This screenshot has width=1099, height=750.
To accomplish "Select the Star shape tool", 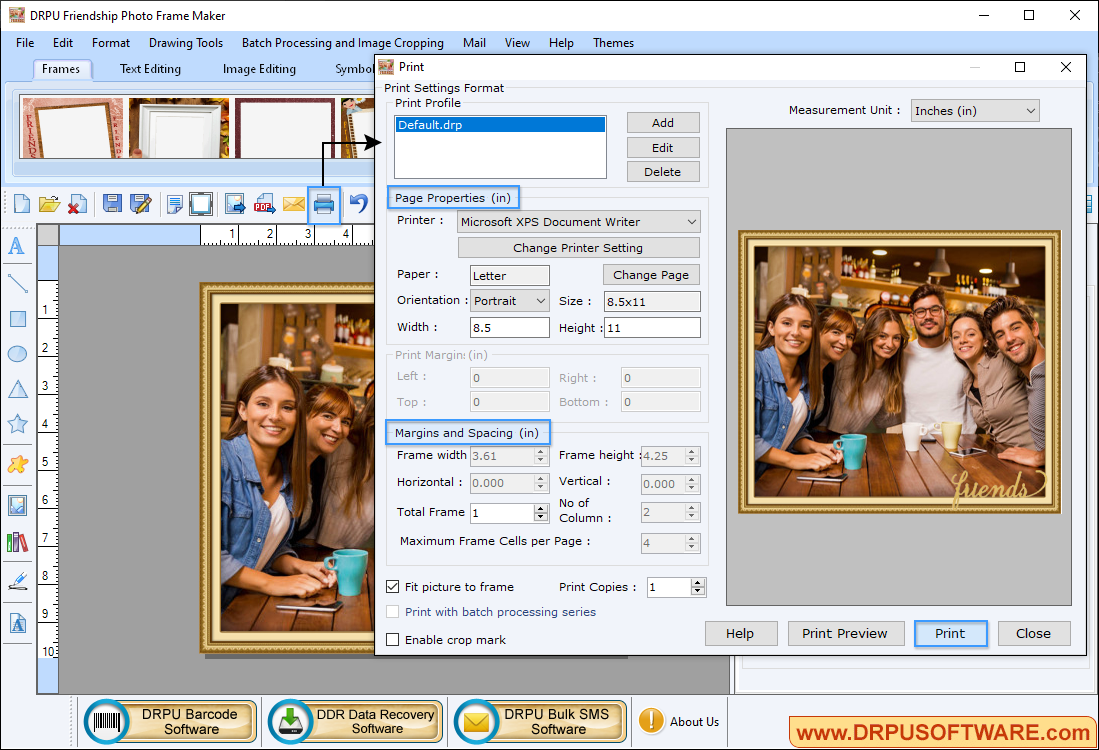I will pyautogui.click(x=17, y=424).
